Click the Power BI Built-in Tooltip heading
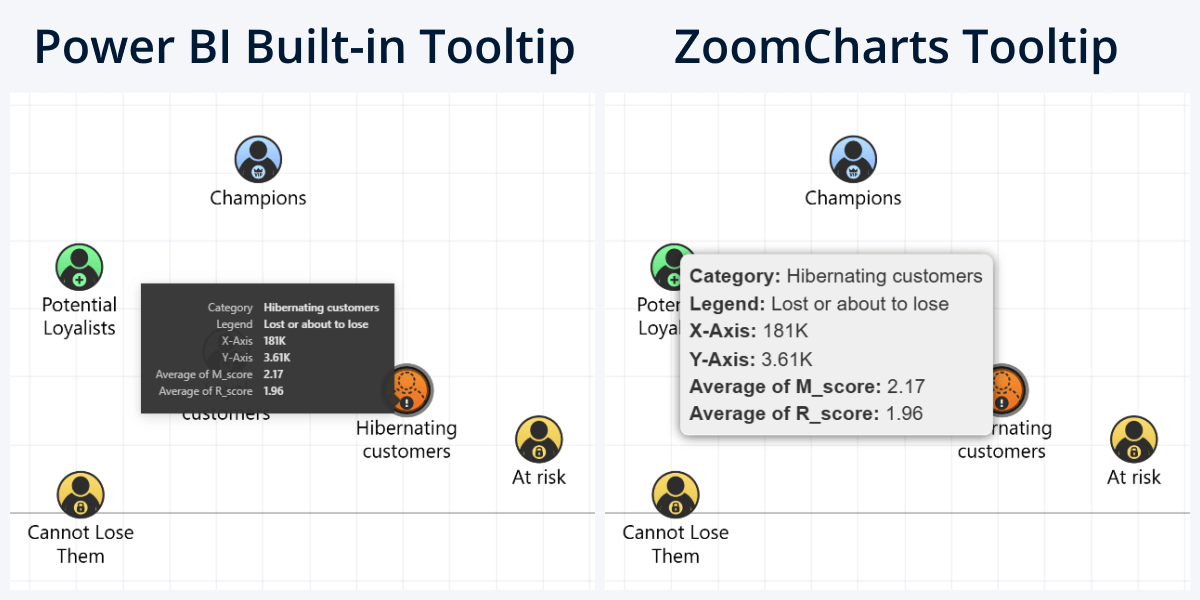 click(305, 46)
